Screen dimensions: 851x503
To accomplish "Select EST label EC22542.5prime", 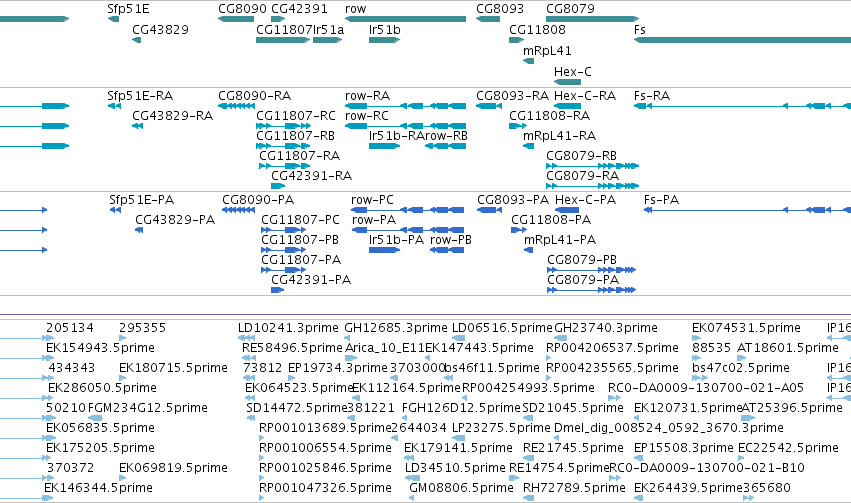I will [789, 448].
